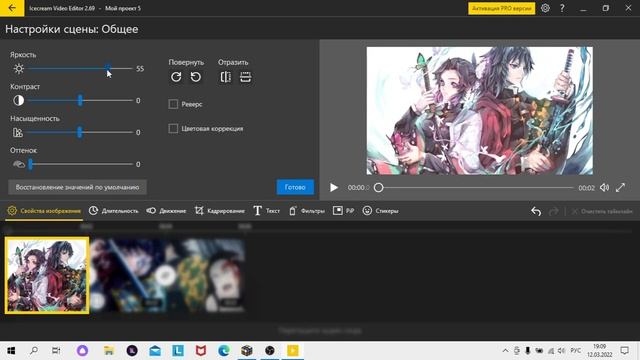
Task: Click the Активация PRO версии button
Action: (x=502, y=8)
